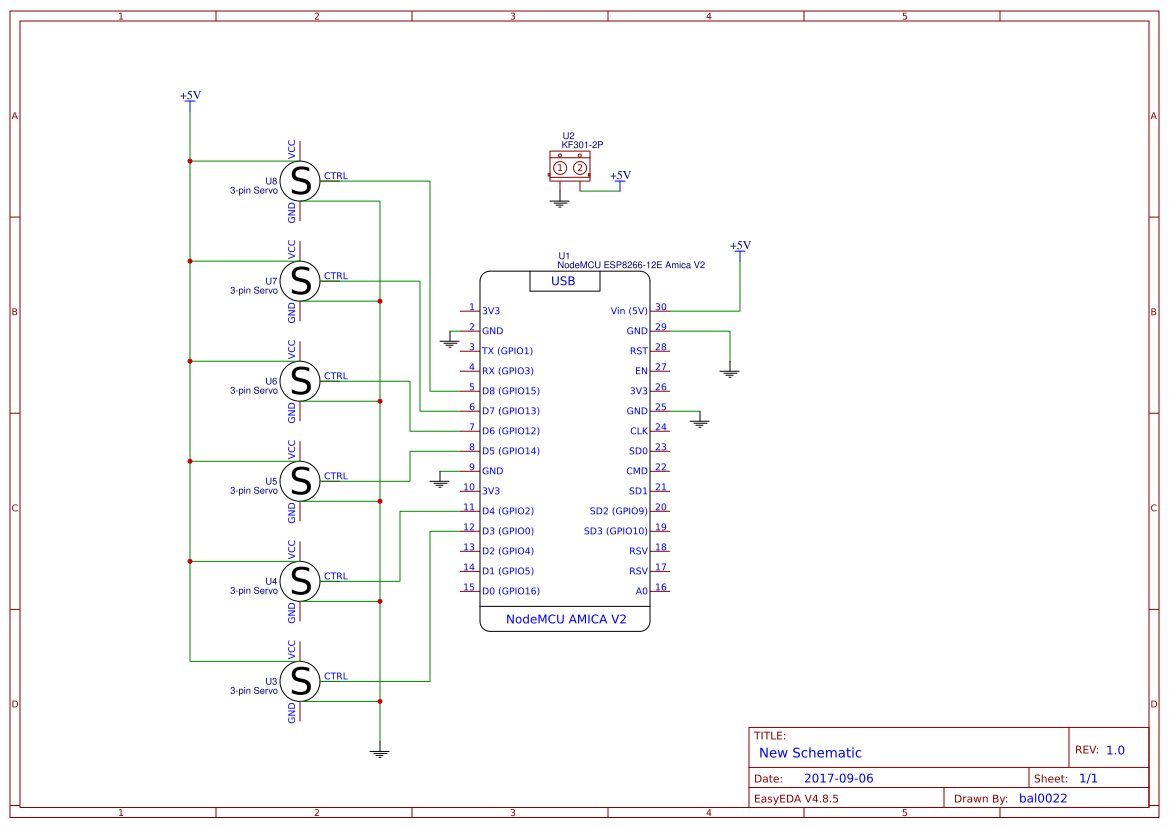Viewport: 1169px width, 828px height.
Task: Click the date field 2017-09-06
Action: [x=838, y=778]
